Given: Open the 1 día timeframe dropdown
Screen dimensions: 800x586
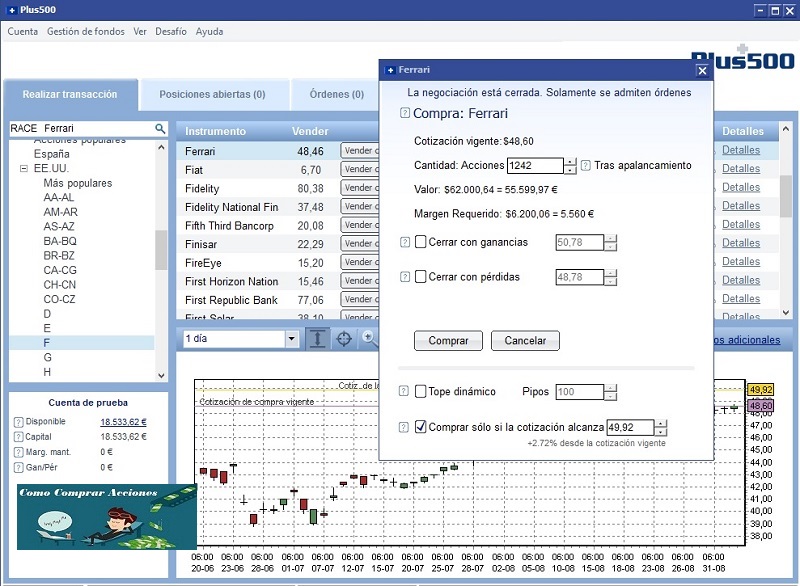Looking at the screenshot, I should (x=291, y=339).
